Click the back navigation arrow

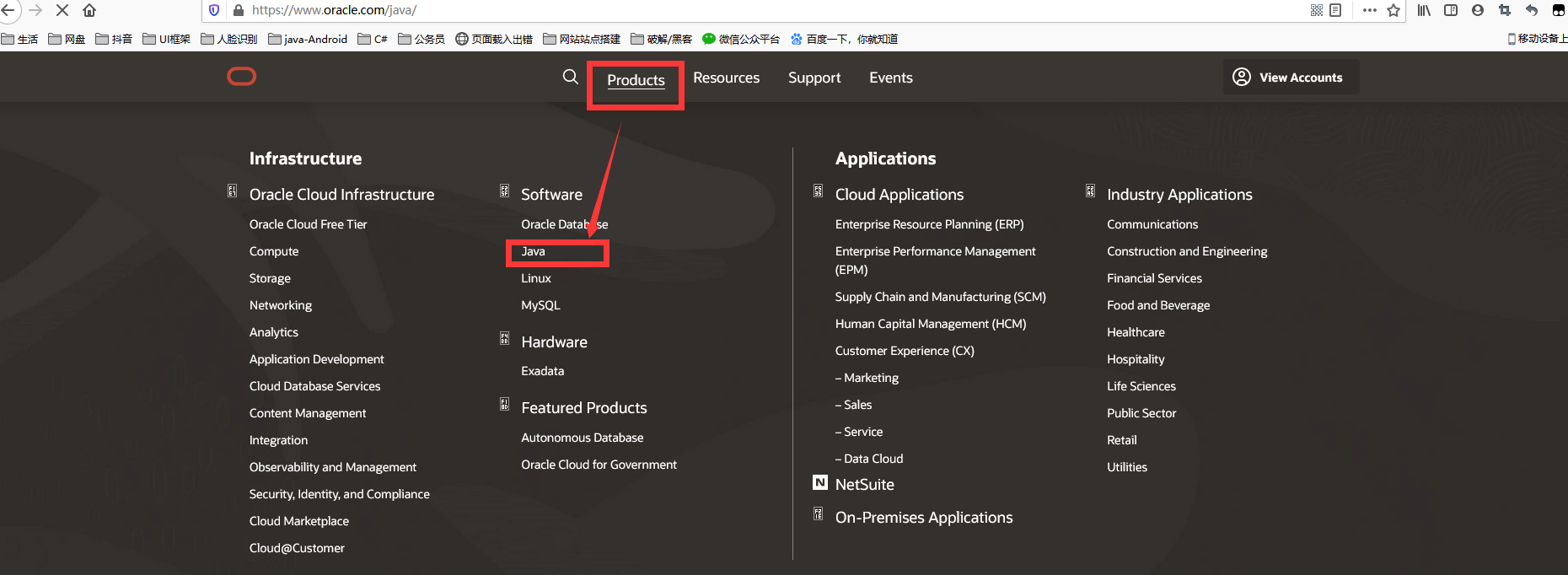click(x=8, y=10)
